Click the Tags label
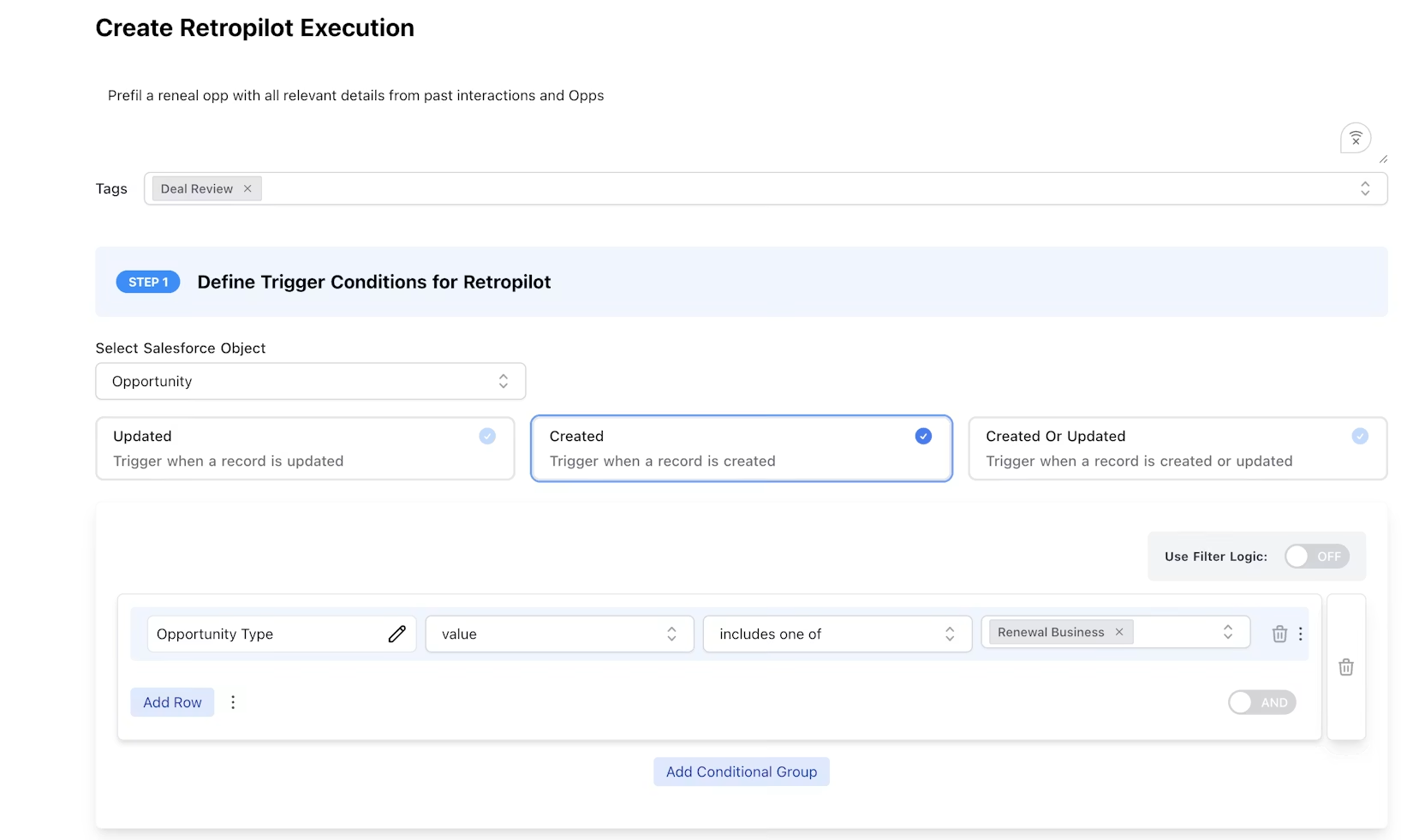The width and height of the screenshot is (1413, 840). 111,188
